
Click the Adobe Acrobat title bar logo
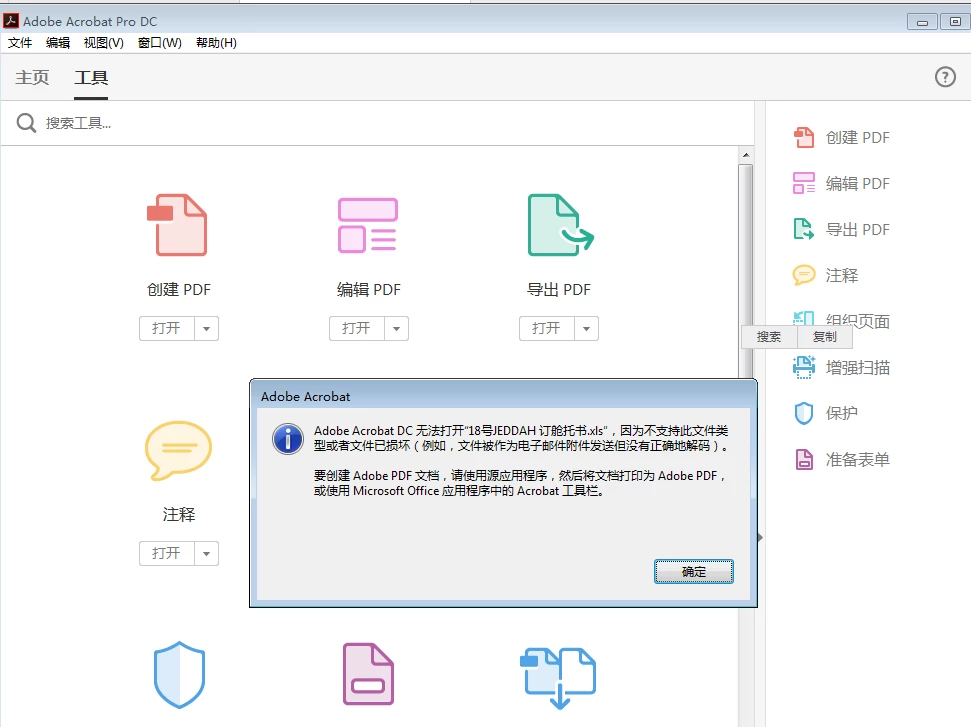tap(11, 21)
